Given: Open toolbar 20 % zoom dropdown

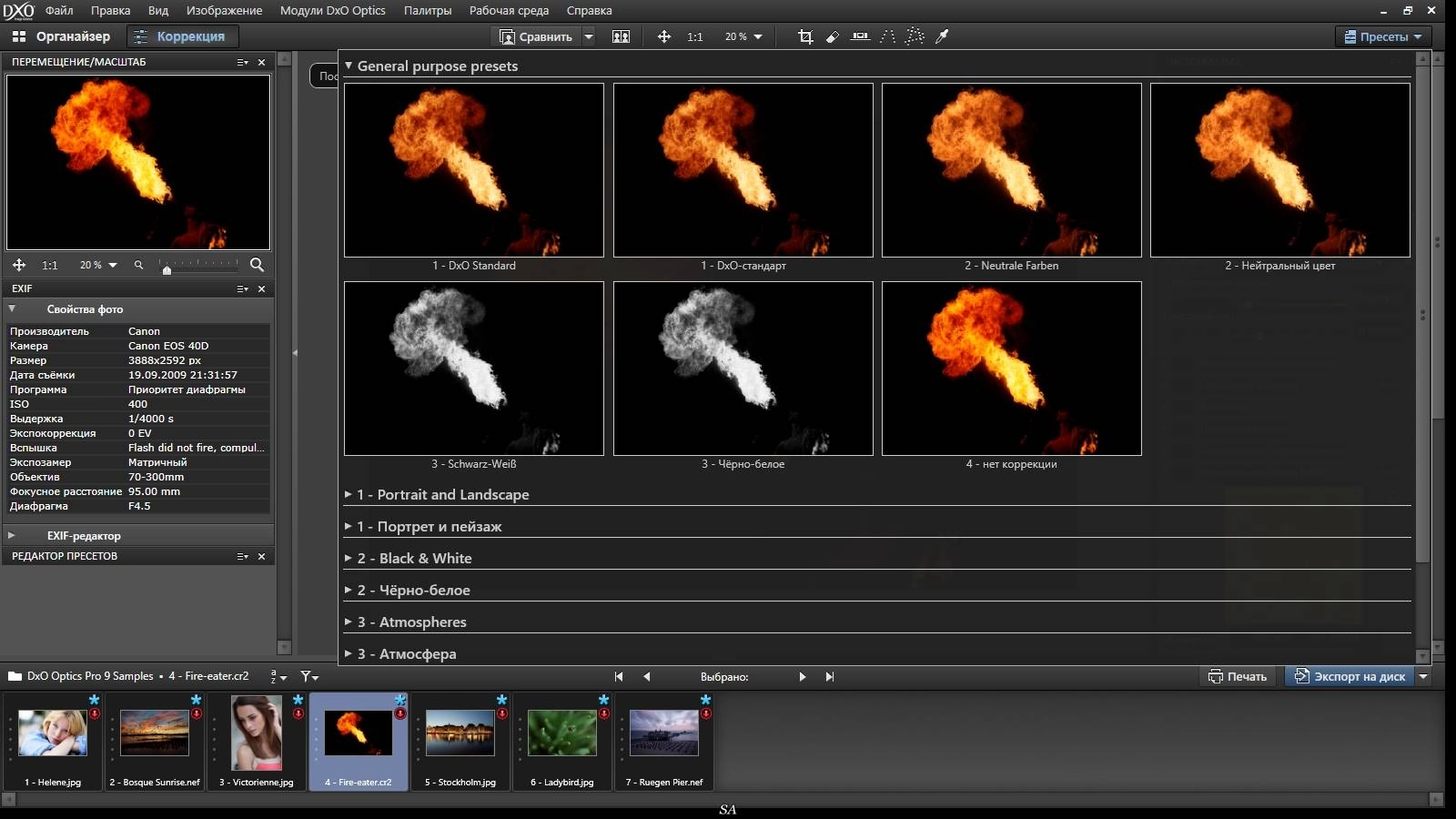Looking at the screenshot, I should (758, 36).
